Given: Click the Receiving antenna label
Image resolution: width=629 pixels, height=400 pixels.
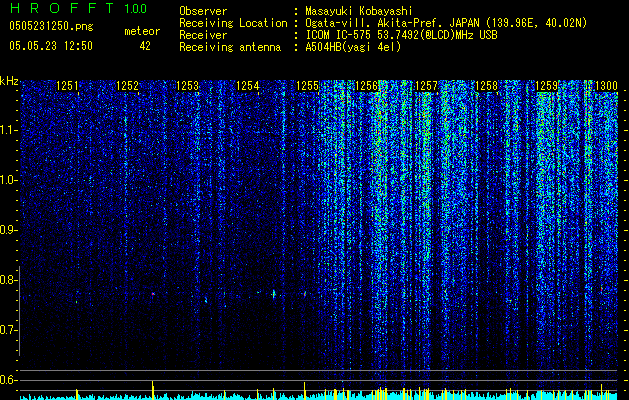Looking at the screenshot, I should (x=230, y=47).
